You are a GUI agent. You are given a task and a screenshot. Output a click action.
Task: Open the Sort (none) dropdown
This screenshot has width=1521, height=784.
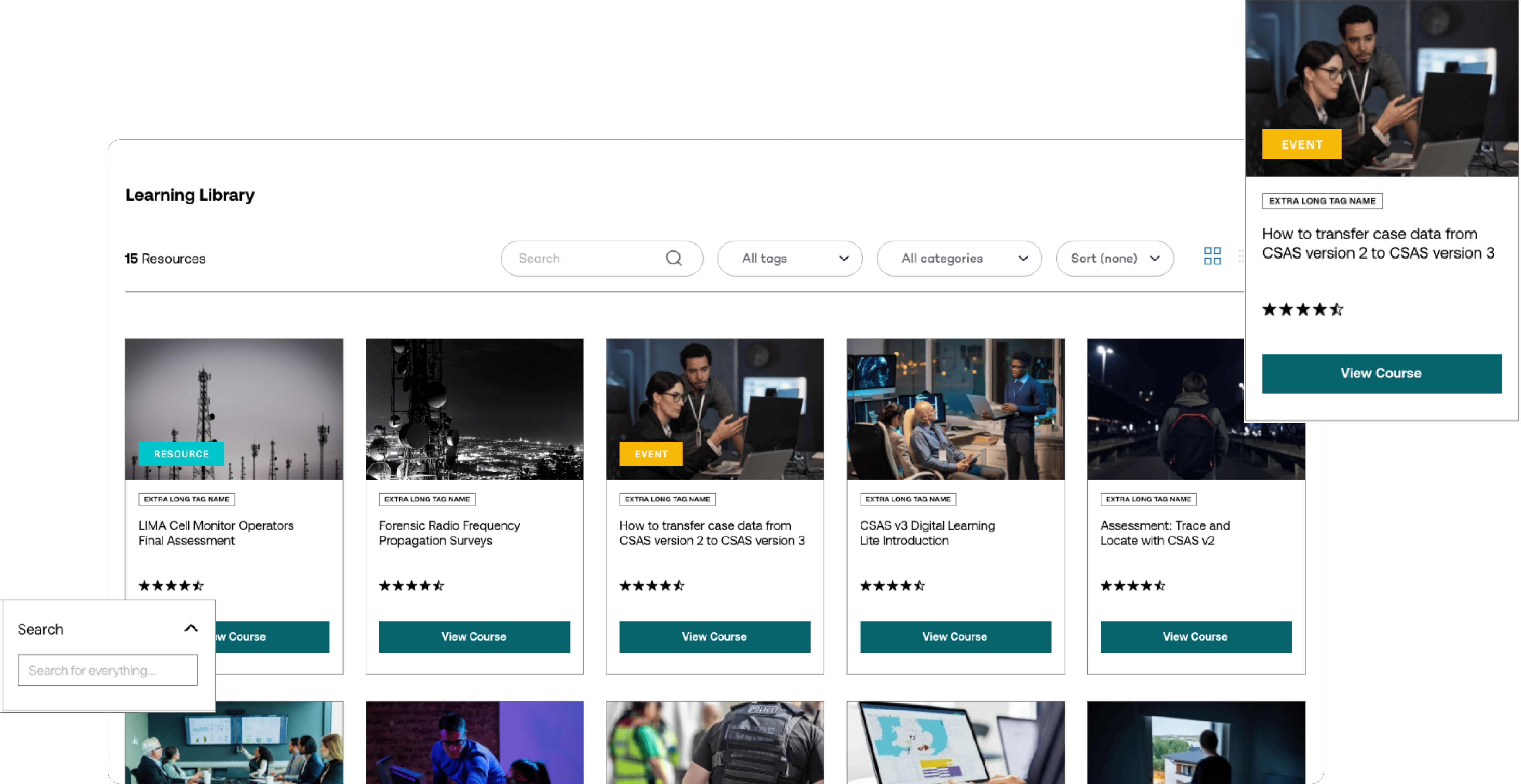1114,258
